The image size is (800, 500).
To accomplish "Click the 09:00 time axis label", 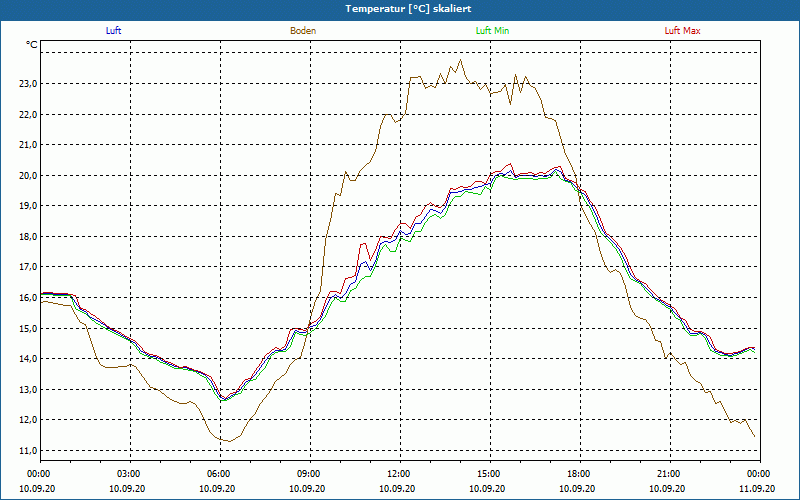I will click(x=310, y=474).
